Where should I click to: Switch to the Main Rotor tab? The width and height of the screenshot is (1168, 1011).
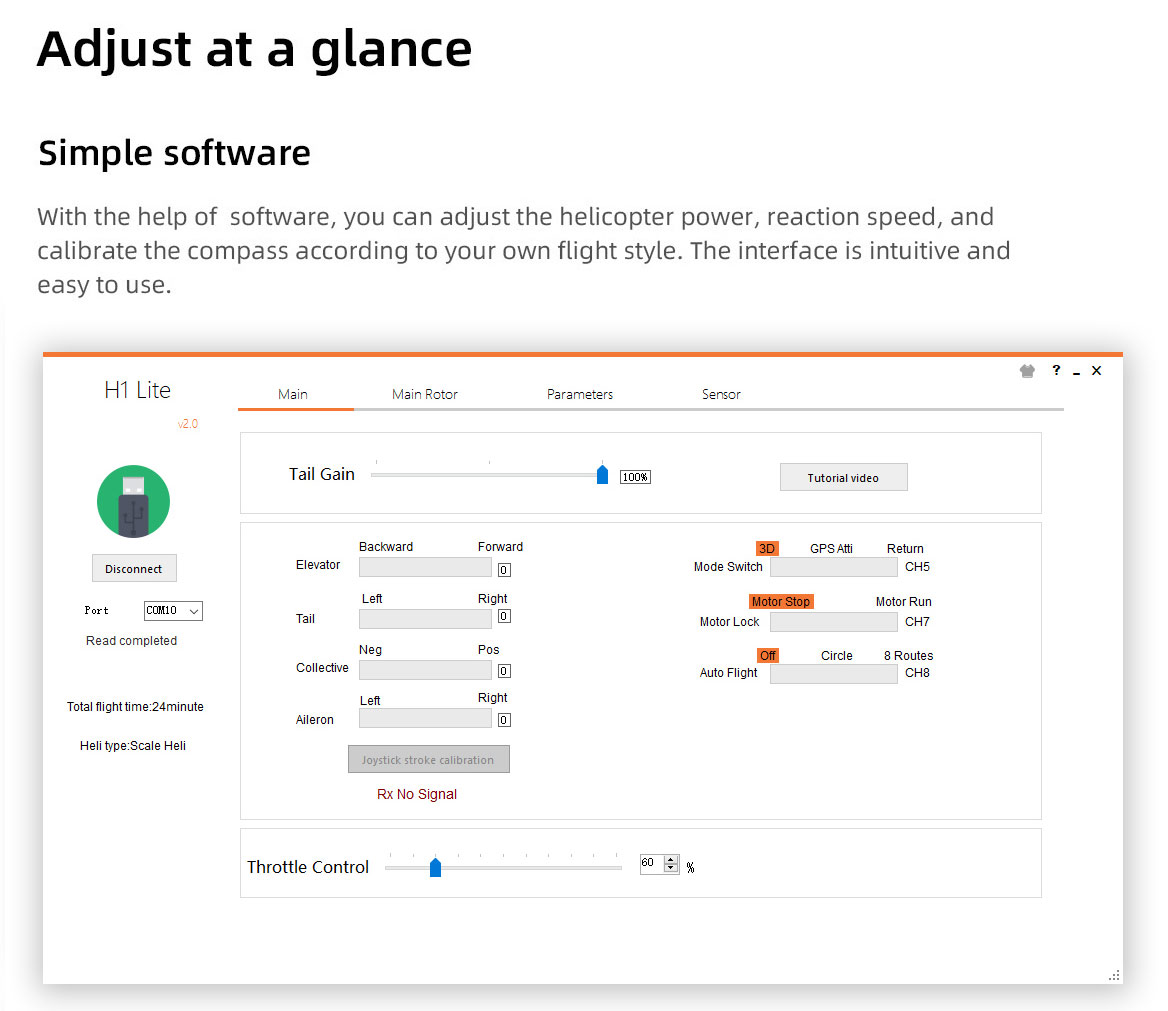pyautogui.click(x=425, y=395)
